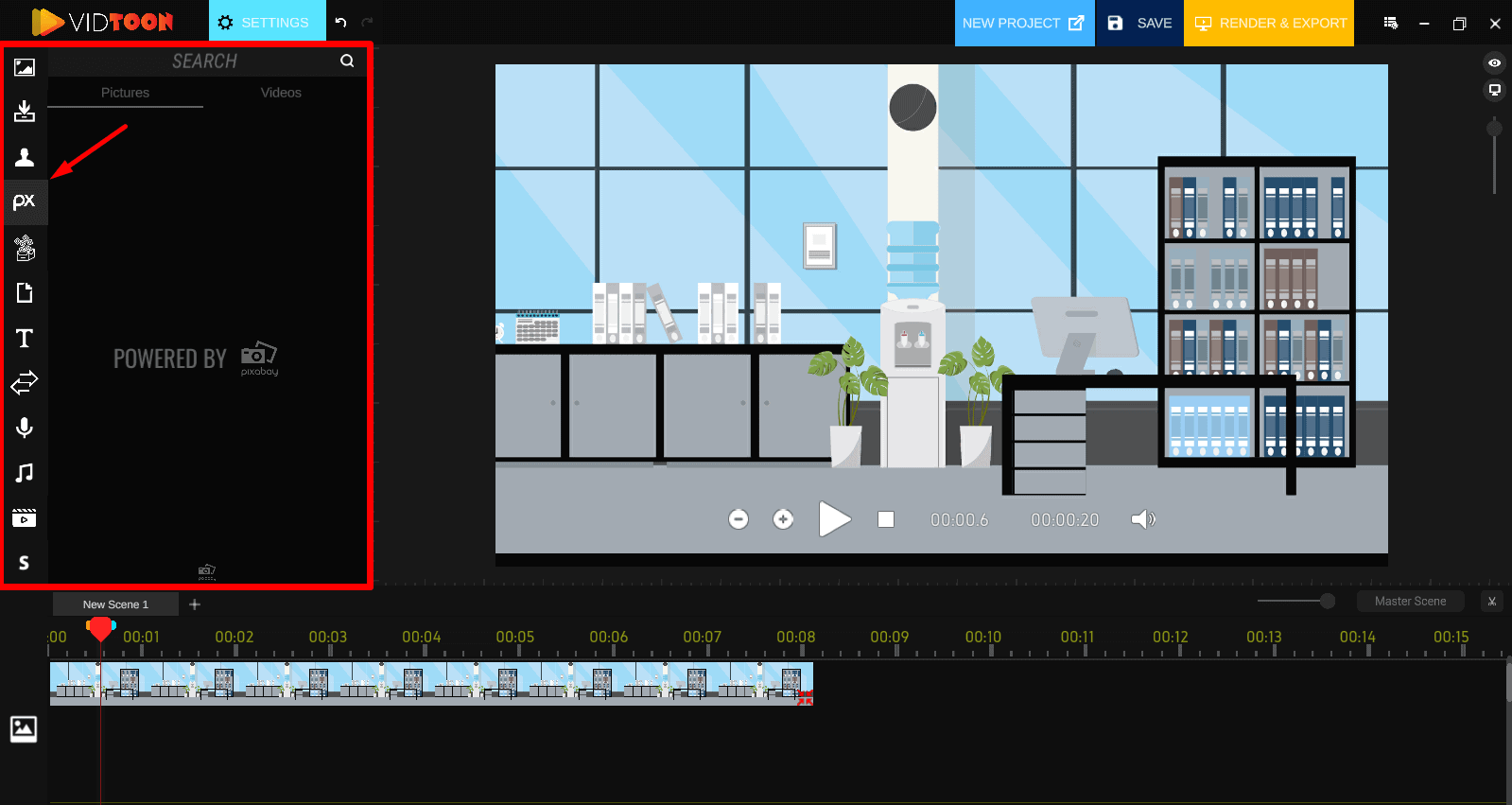Open the Master Scene selector
1512x805 pixels.
click(1410, 602)
